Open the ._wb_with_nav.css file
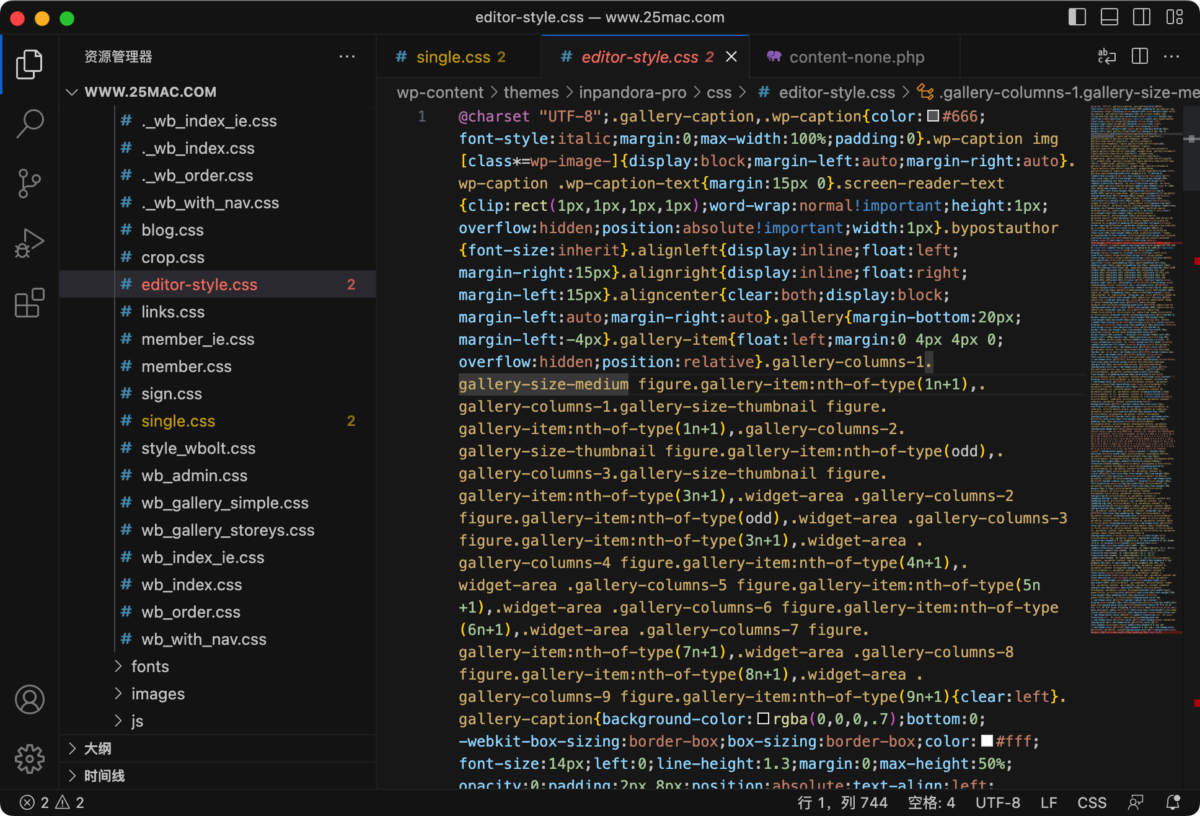Screen dimensions: 1200x816 (x=217, y=202)
